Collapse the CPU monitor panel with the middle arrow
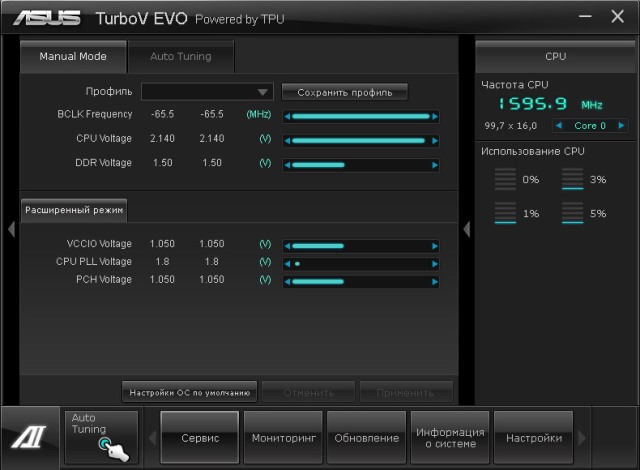640x470 pixels. (x=467, y=229)
